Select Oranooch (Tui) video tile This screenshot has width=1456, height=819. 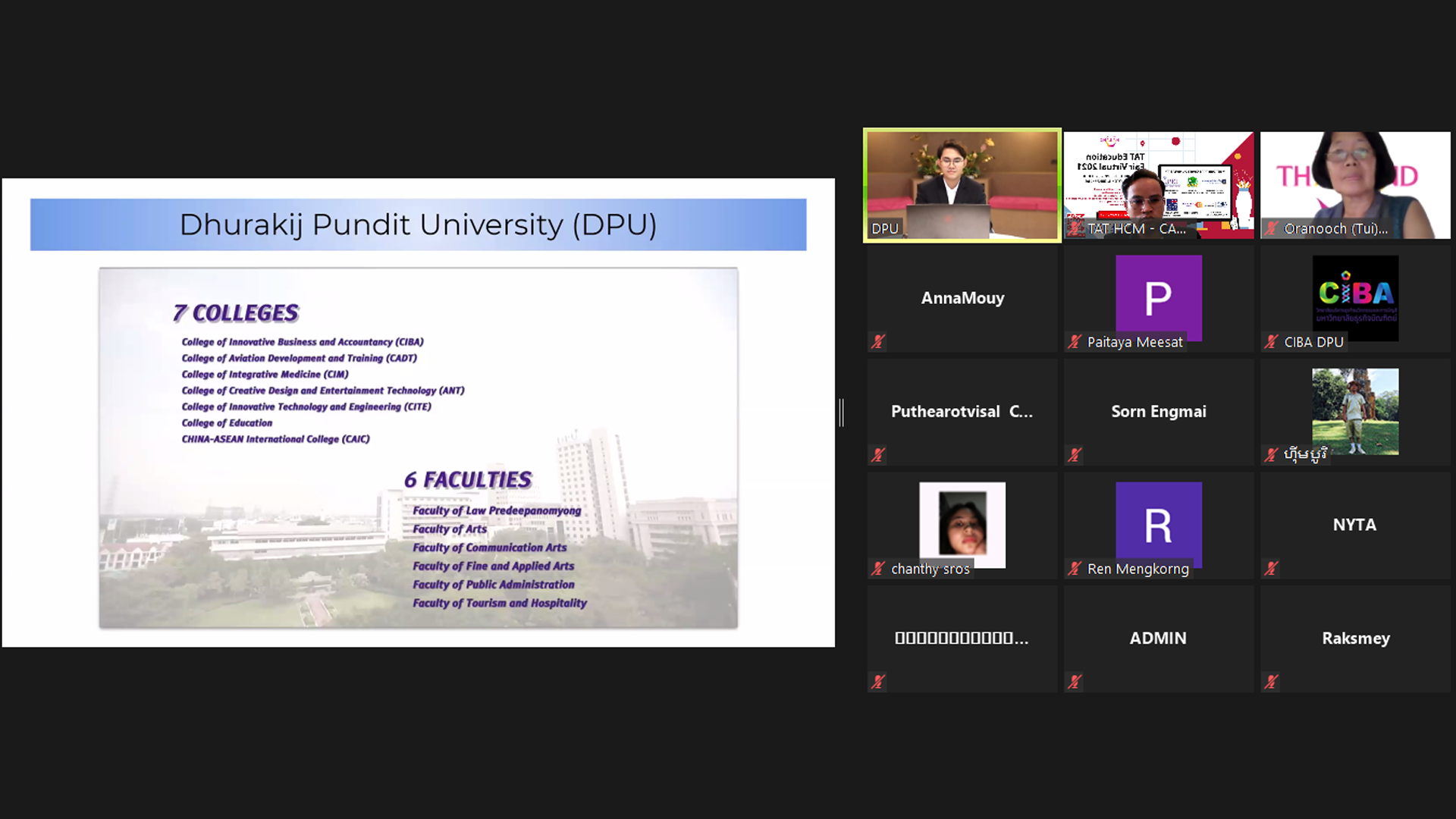1355,185
